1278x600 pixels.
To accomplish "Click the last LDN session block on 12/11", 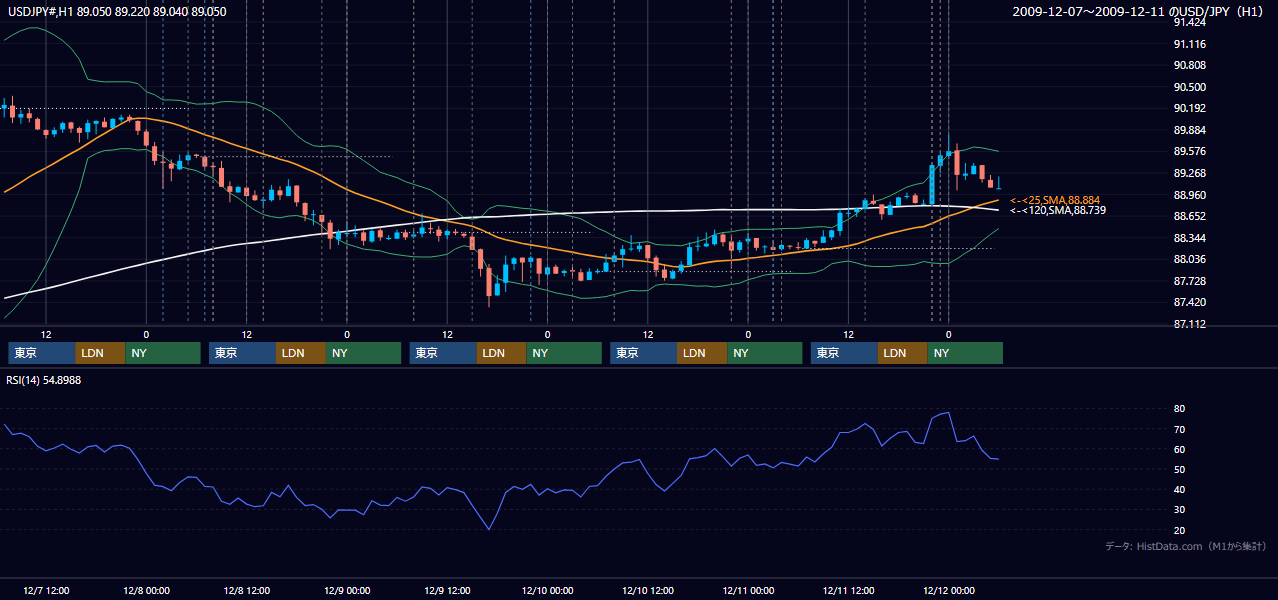I will [x=903, y=353].
